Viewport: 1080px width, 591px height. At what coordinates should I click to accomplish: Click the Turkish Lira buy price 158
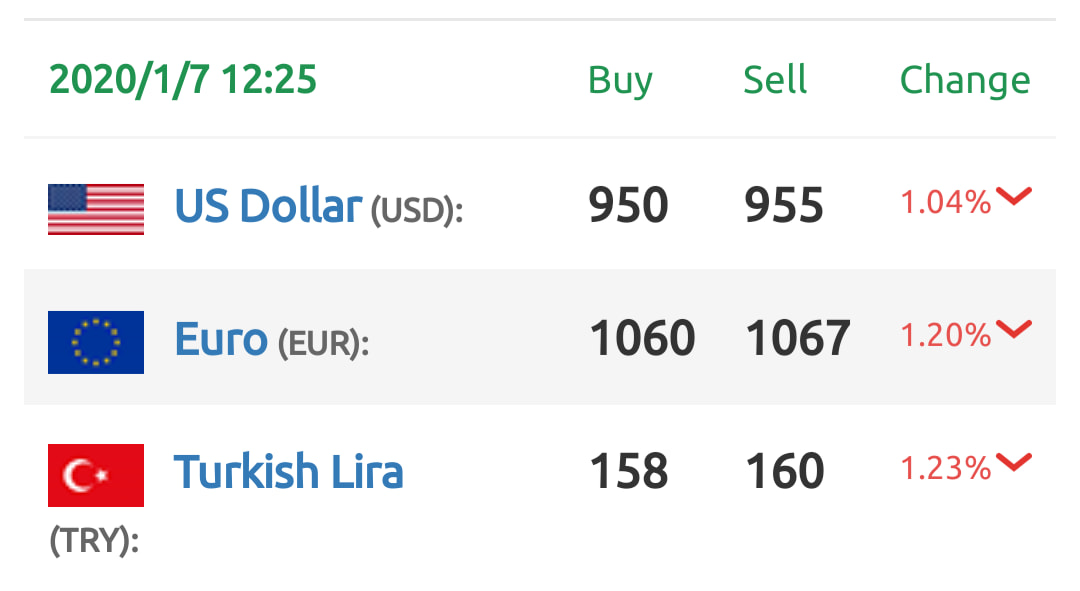pos(629,471)
